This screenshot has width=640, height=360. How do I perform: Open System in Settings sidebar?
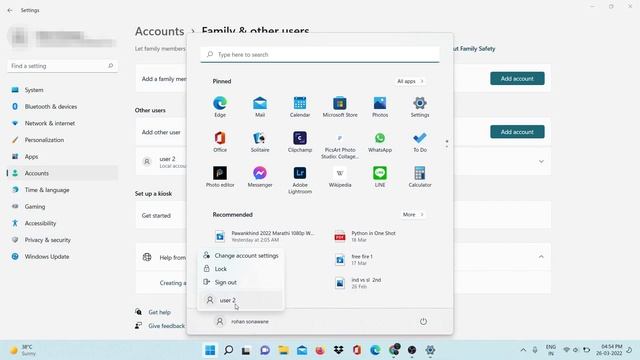point(62,90)
